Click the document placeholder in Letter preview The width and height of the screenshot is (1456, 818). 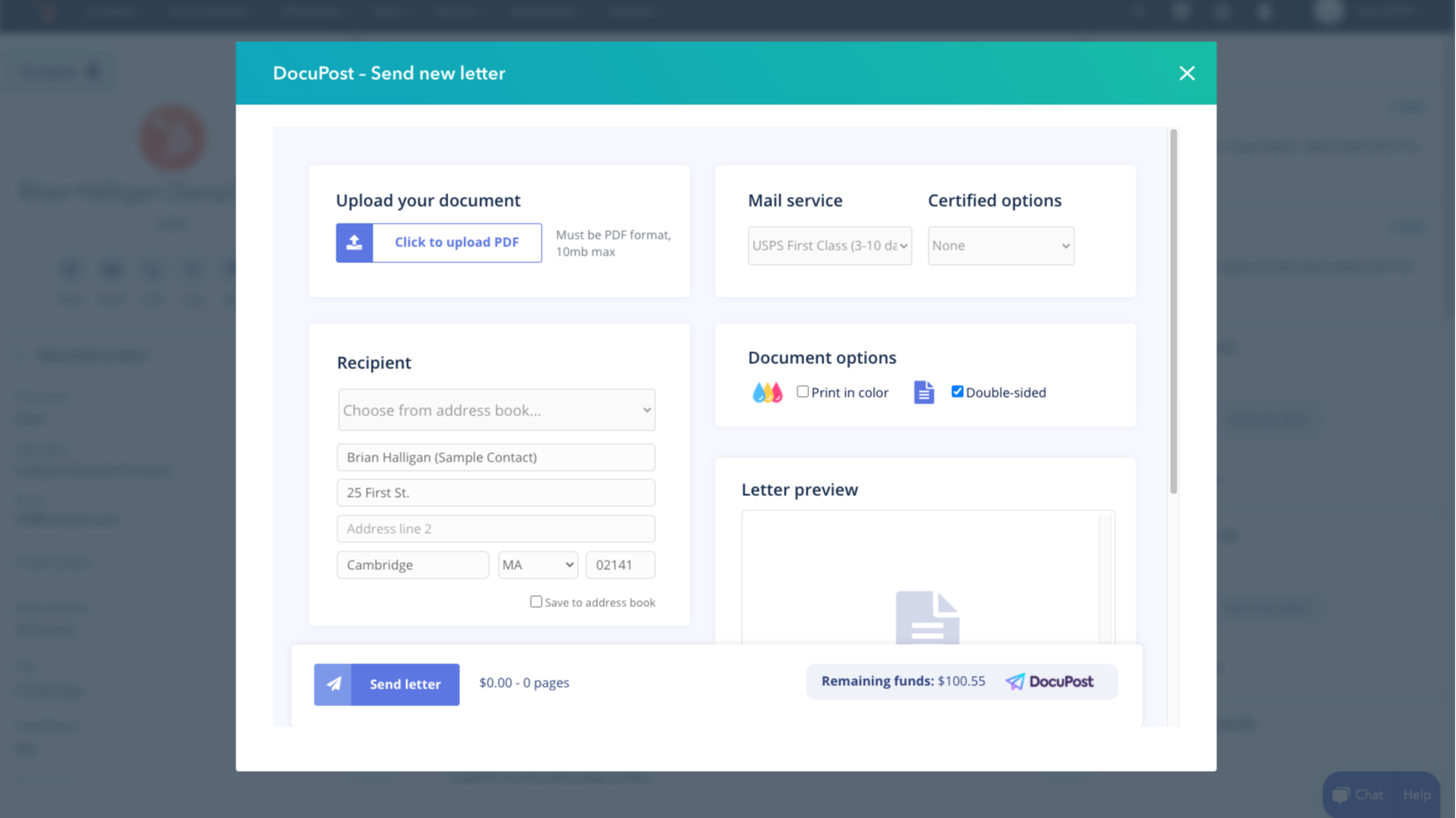click(x=928, y=622)
